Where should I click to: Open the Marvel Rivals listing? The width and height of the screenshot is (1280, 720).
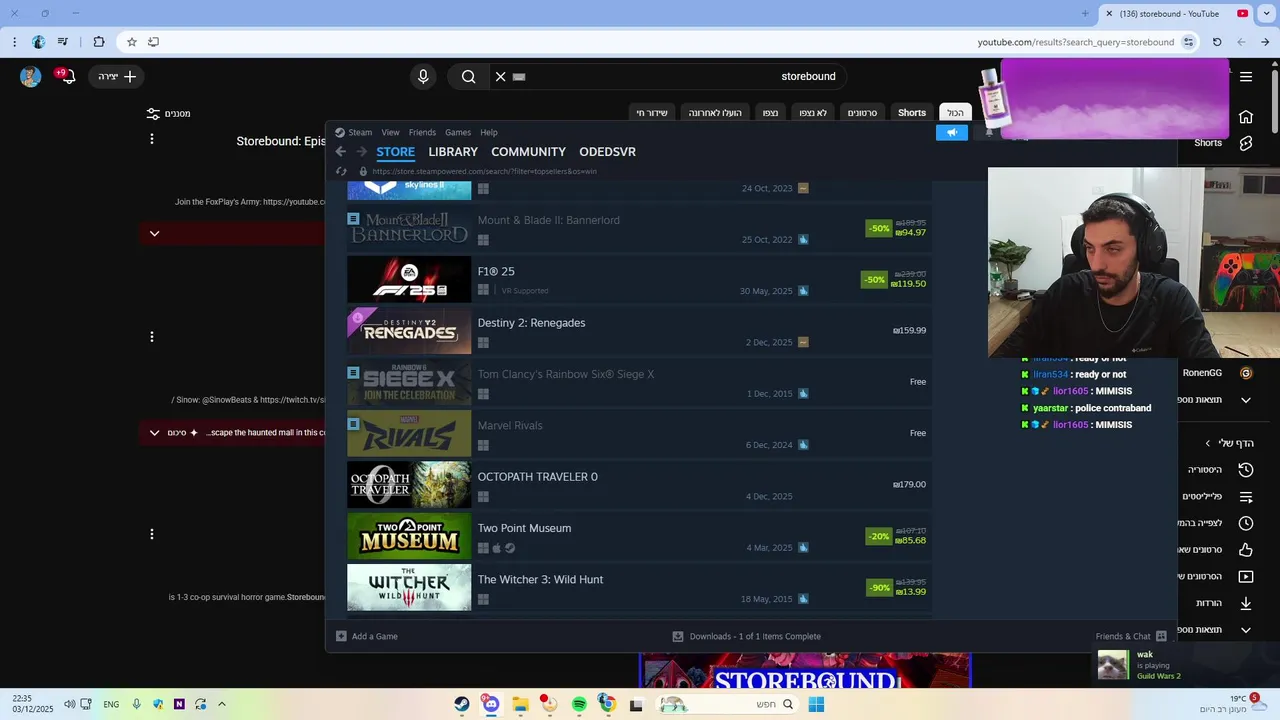point(639,434)
